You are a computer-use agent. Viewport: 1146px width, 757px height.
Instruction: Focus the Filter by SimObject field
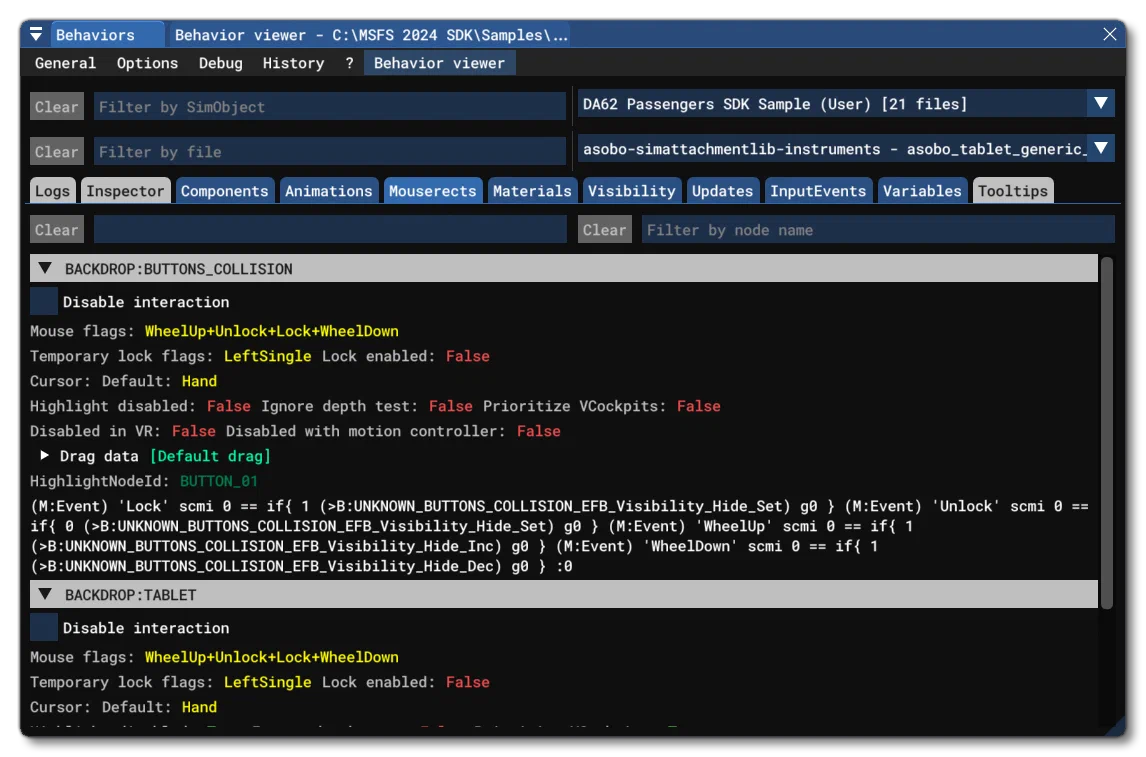click(x=330, y=107)
